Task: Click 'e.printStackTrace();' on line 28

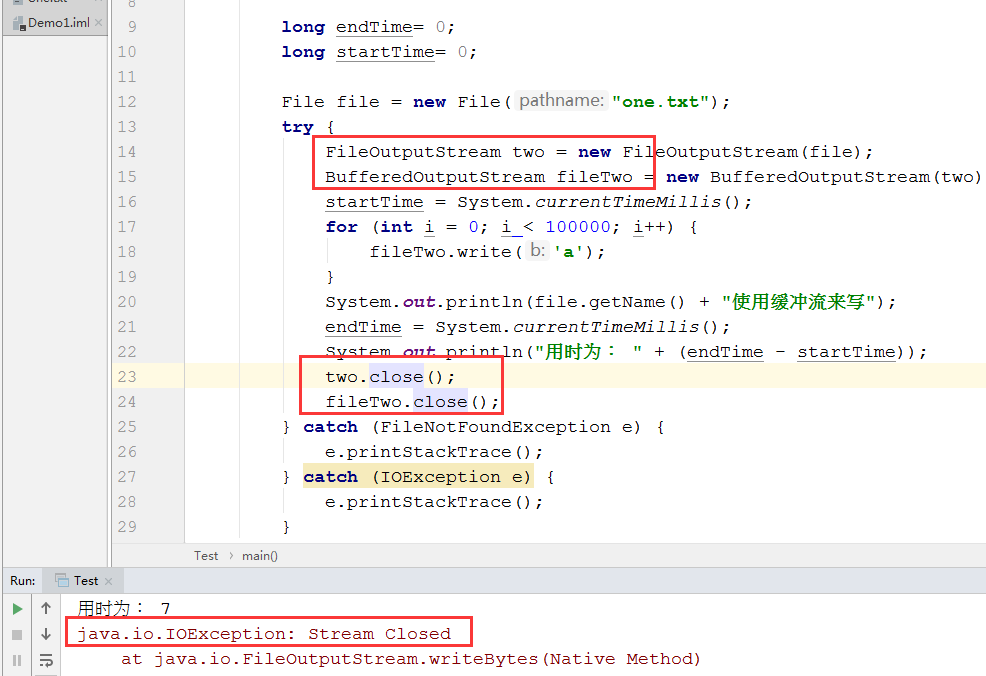Action: [x=434, y=502]
